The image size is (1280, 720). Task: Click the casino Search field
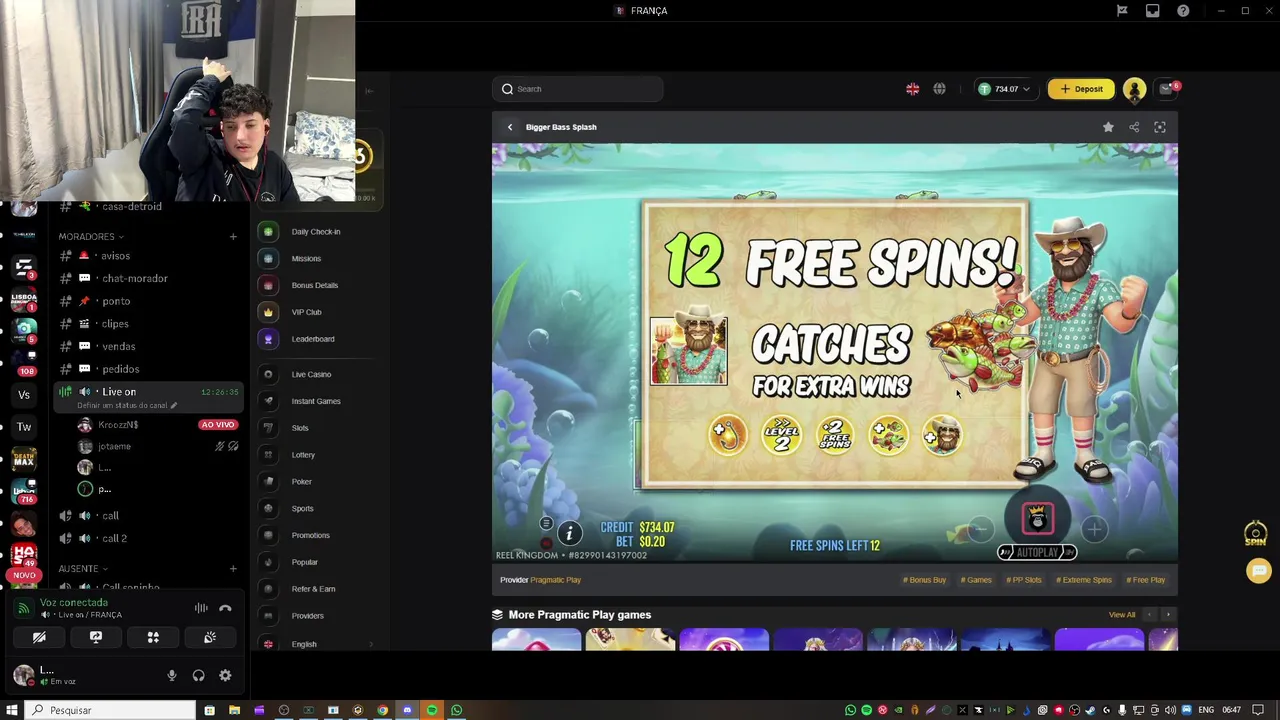pos(578,89)
